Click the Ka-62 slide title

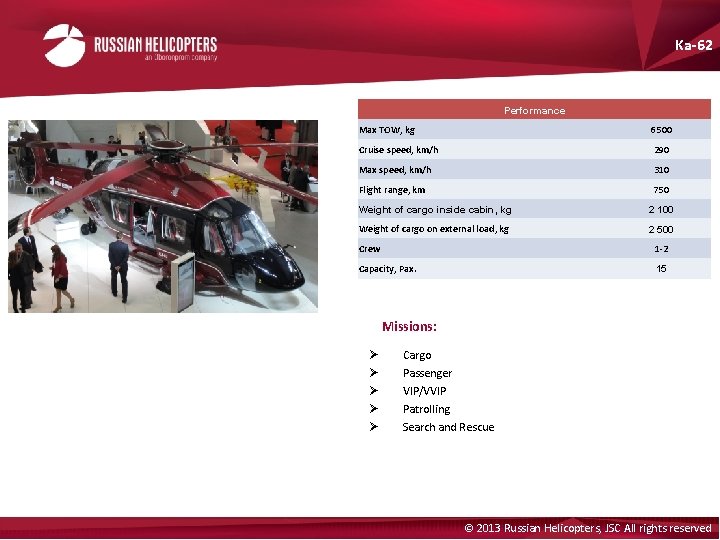click(693, 45)
